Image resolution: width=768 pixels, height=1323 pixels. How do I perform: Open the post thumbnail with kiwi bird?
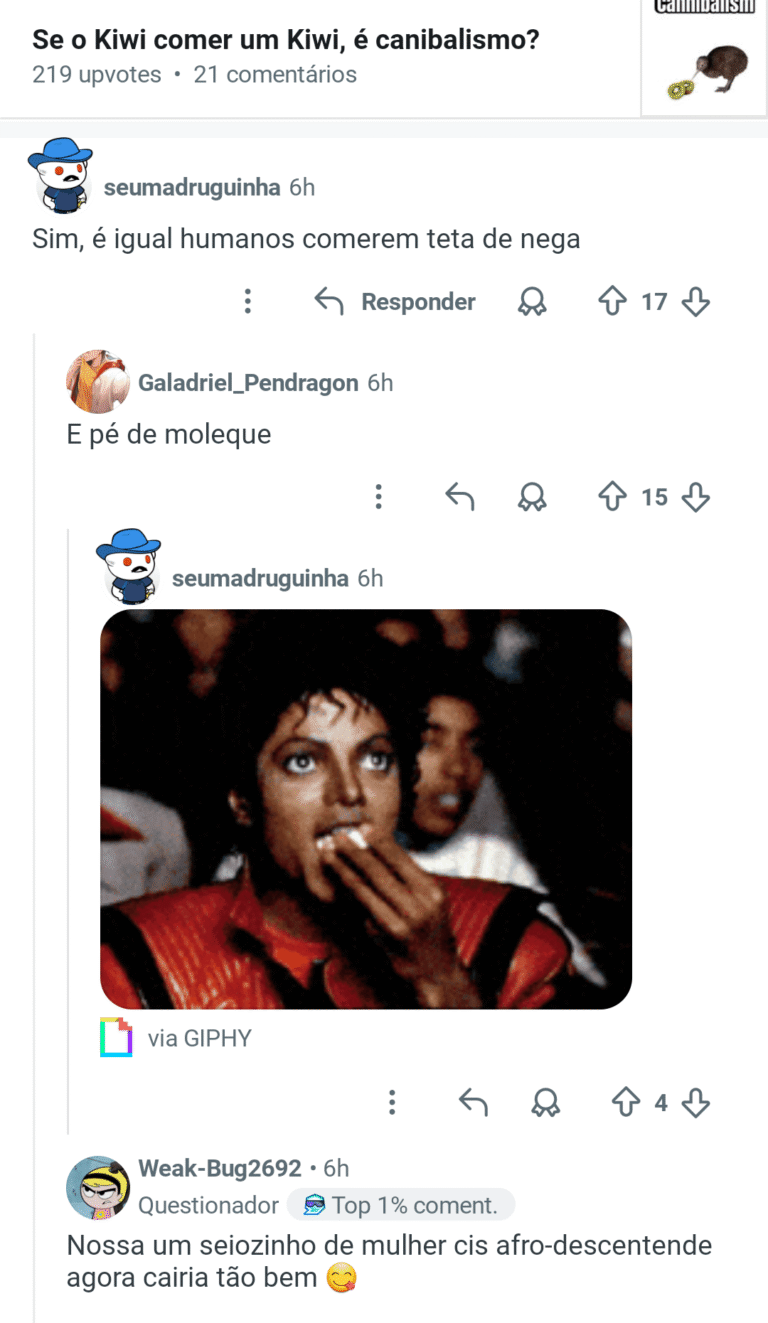[704, 58]
